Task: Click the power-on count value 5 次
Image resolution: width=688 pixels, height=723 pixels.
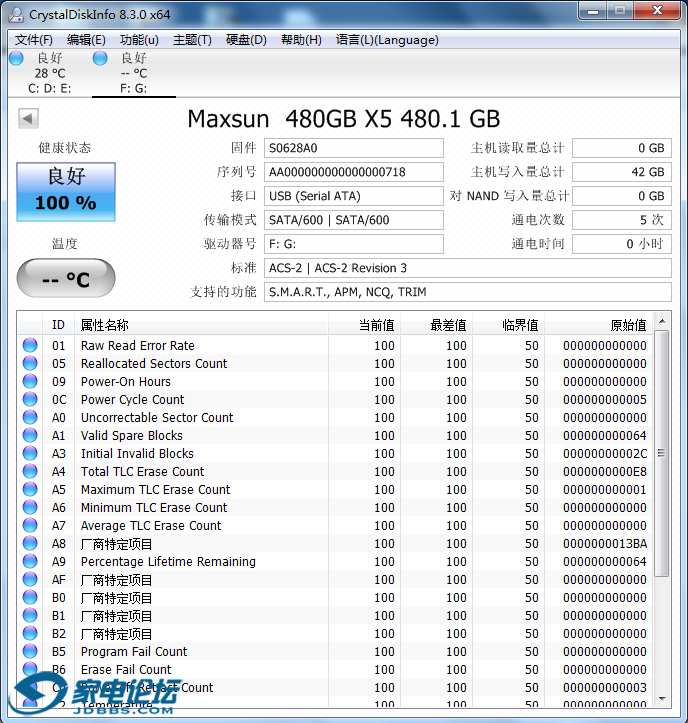Action: click(622, 220)
